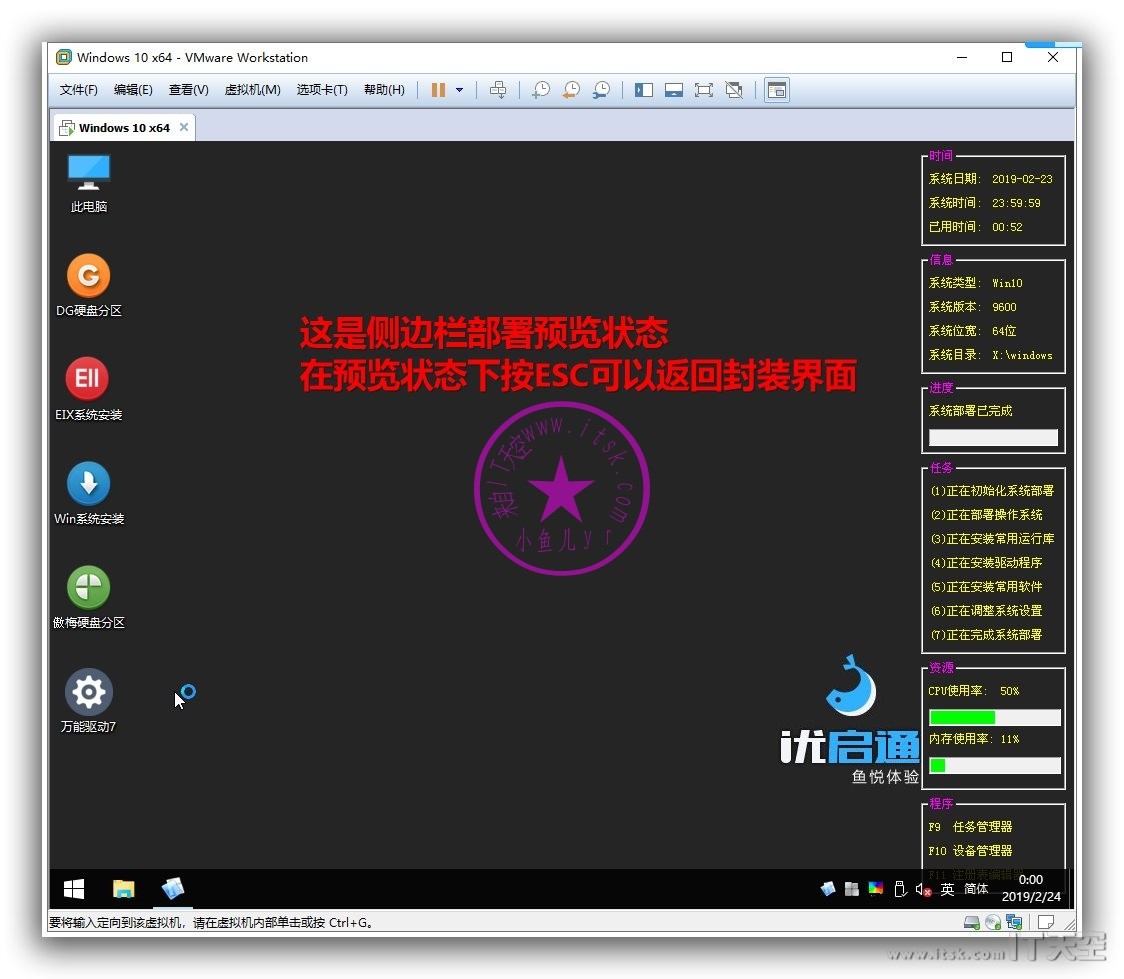Click task (6)正在调整系统设置
The width and height of the screenshot is (1124, 979).
(986, 611)
